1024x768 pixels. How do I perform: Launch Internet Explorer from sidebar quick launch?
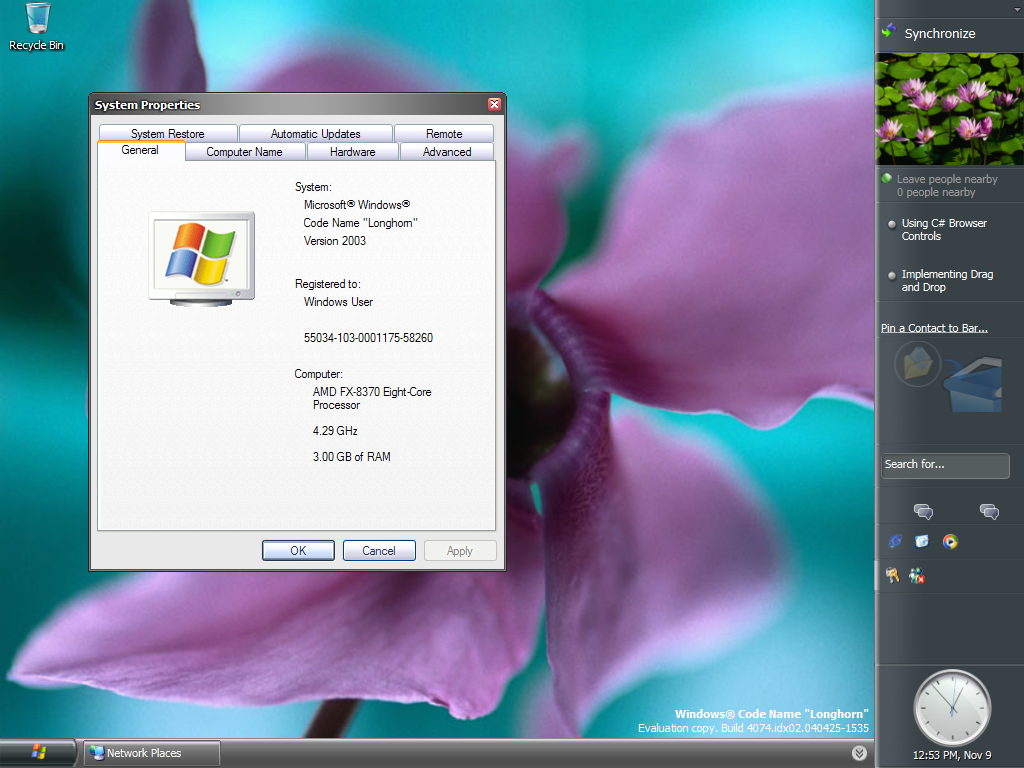coord(895,541)
